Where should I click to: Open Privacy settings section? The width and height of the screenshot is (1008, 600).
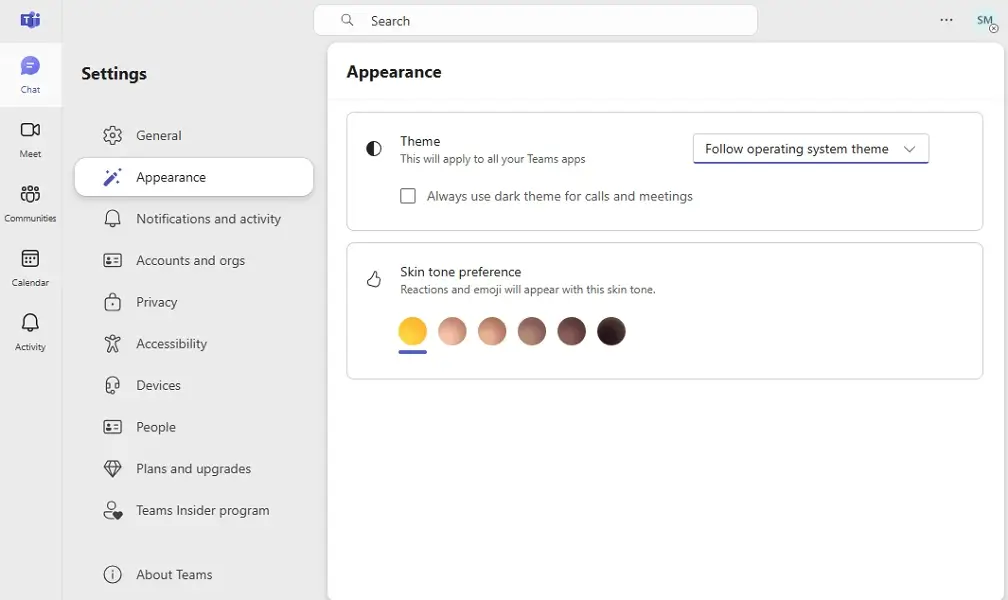coord(194,302)
